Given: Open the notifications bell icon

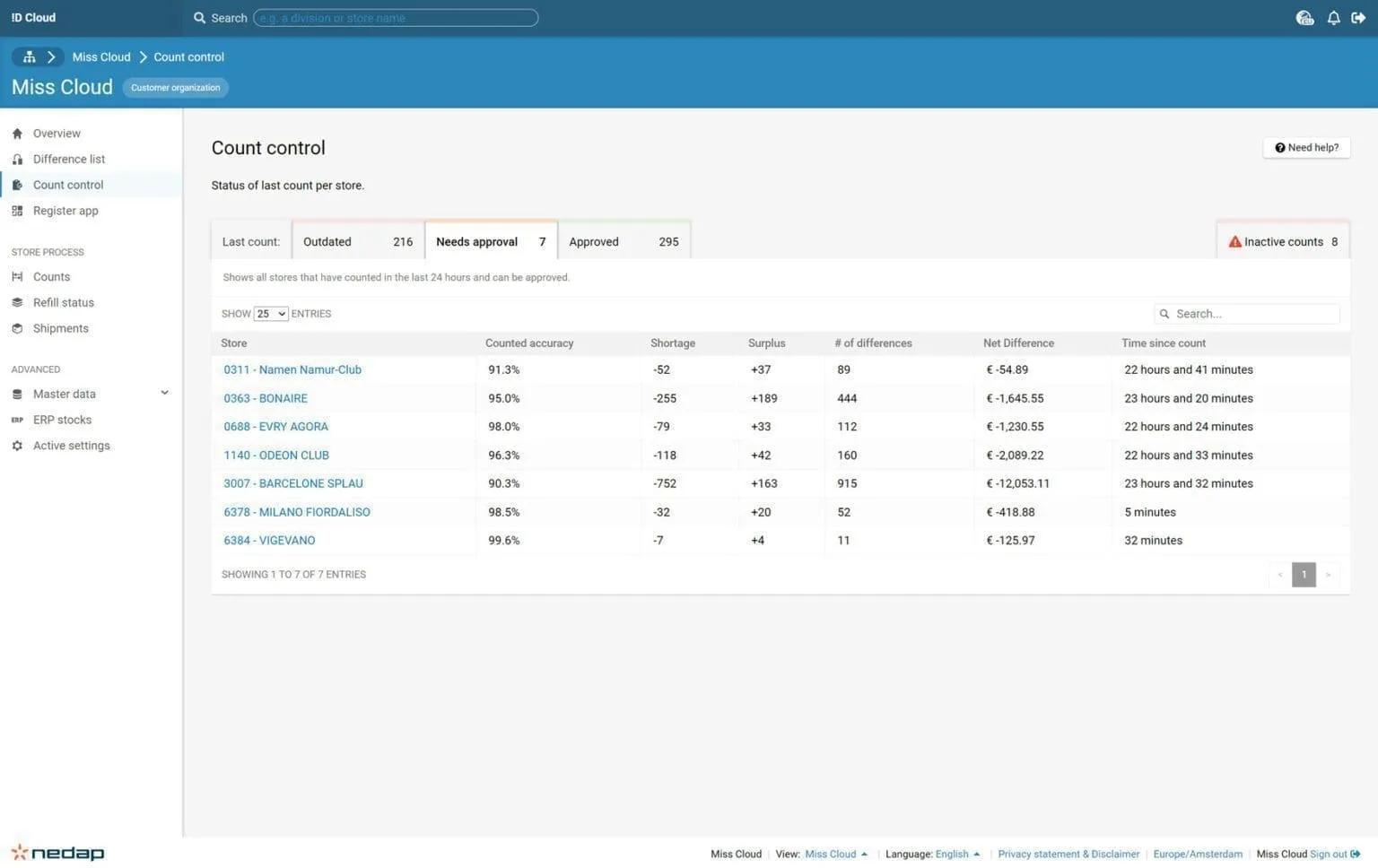Looking at the screenshot, I should pos(1334,17).
